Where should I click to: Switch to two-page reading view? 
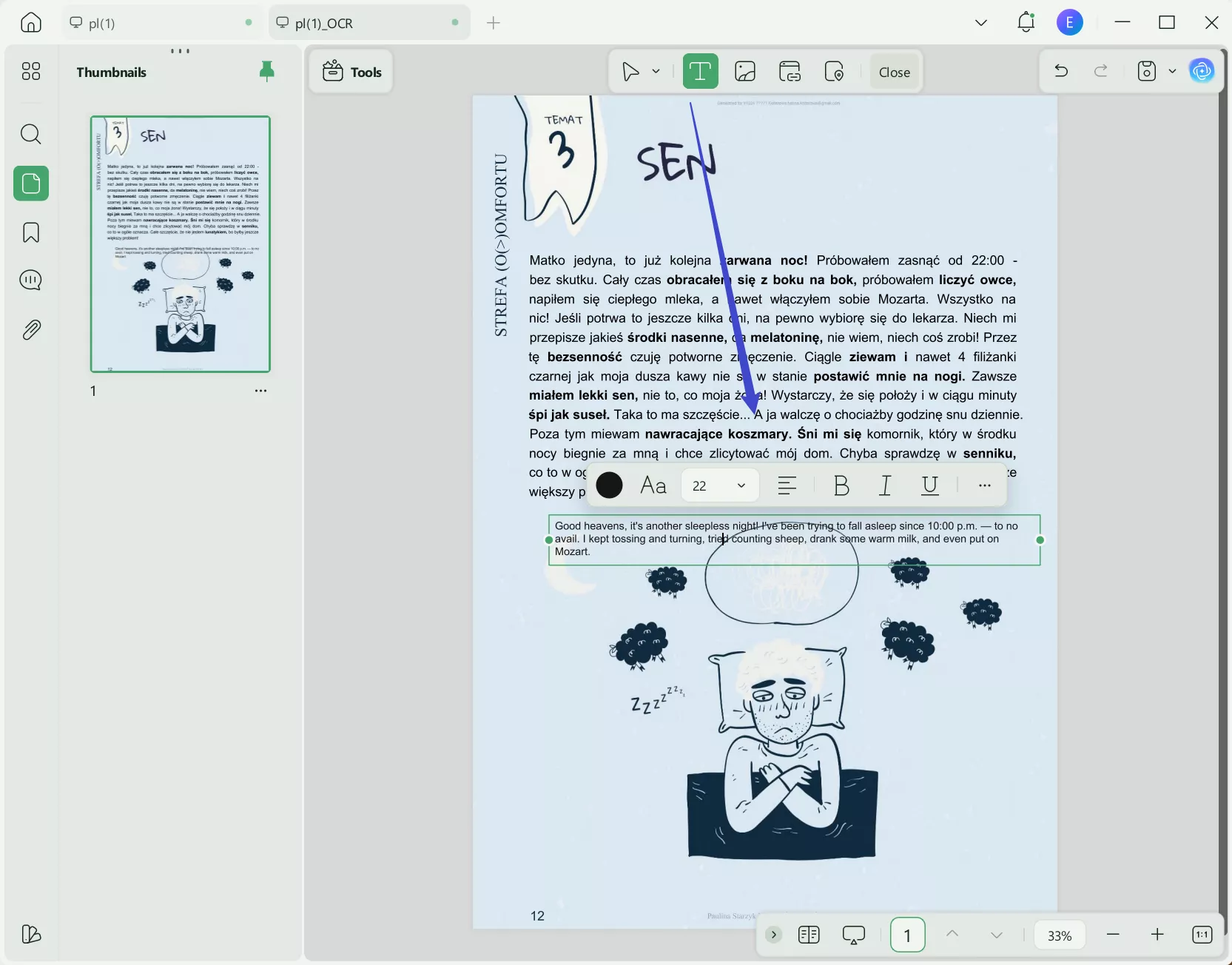809,935
